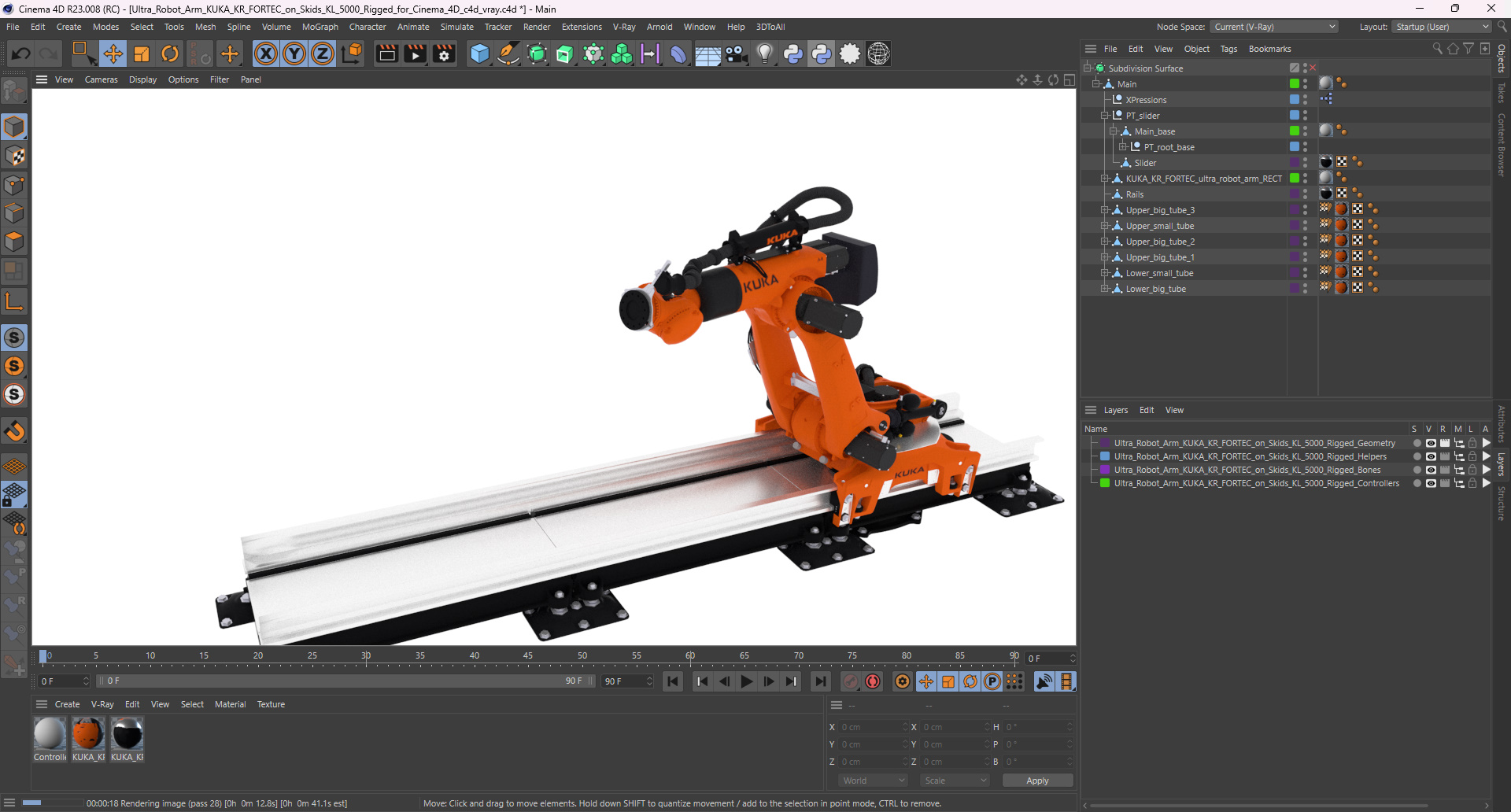Select the Scale tool in top toolbar
The image size is (1511, 812).
click(x=142, y=54)
